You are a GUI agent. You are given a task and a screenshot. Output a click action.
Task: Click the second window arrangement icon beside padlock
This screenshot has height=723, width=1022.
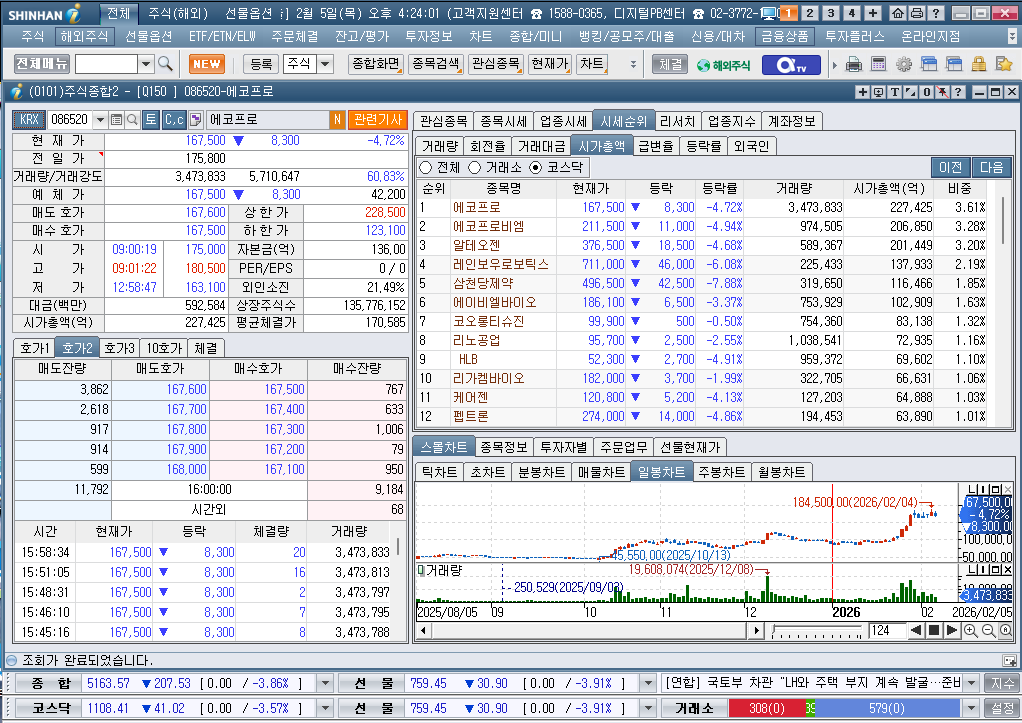coord(954,64)
